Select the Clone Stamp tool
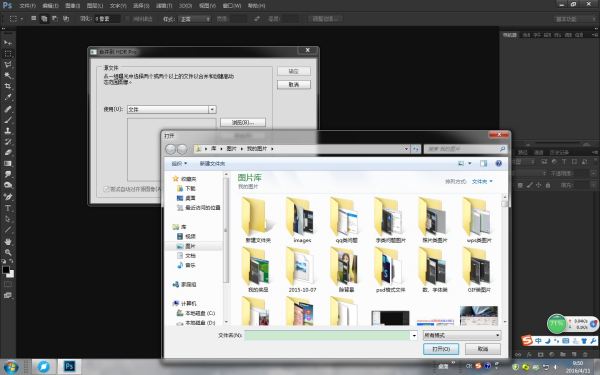Image resolution: width=600 pixels, height=375 pixels. click(x=8, y=130)
